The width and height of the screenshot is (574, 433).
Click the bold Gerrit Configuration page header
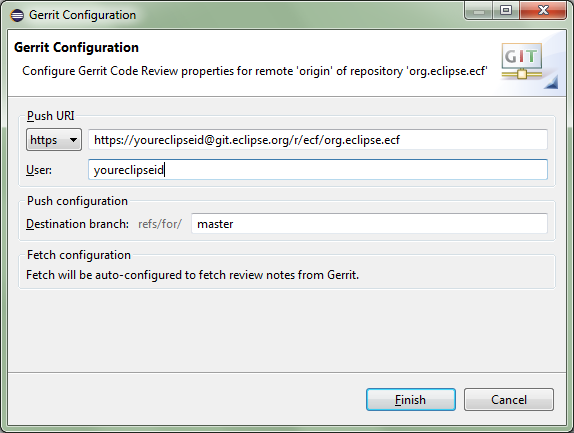[x=76, y=48]
